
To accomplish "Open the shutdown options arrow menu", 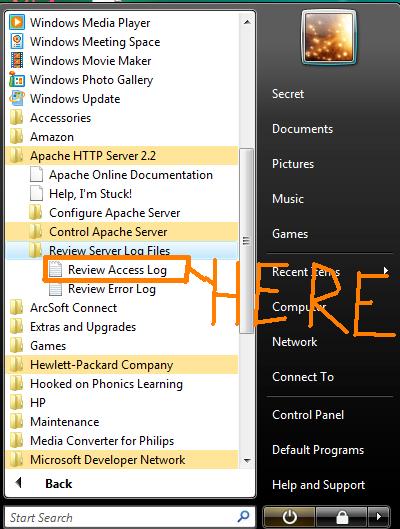I will point(378,516).
